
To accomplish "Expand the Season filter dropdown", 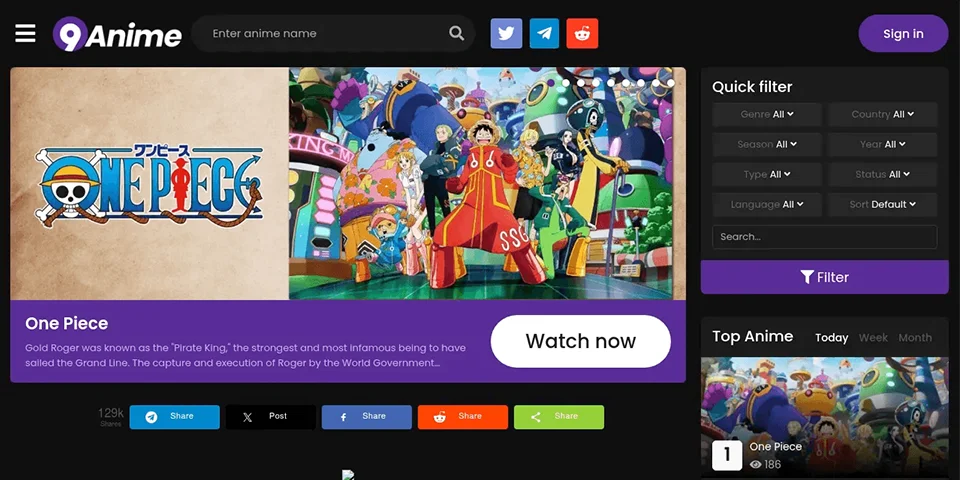I will tap(767, 144).
